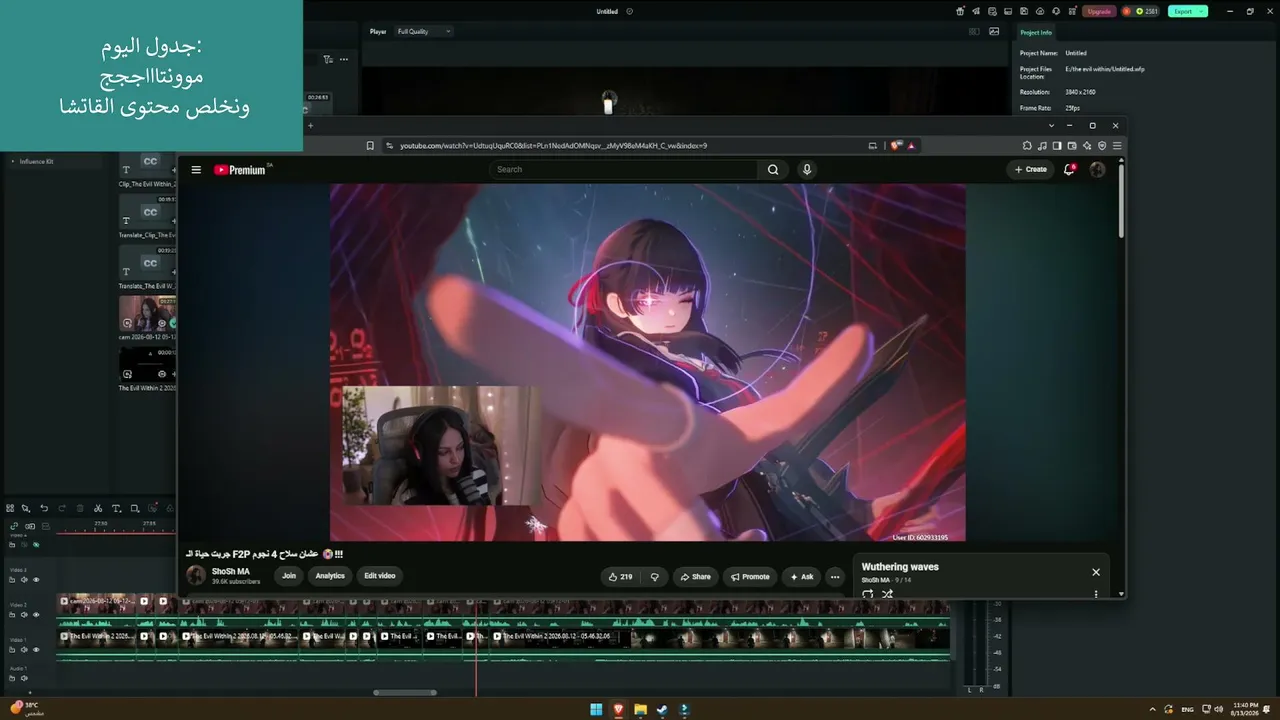This screenshot has height=720, width=1280.
Task: Show the hidden Video 4 track
Action: (36, 545)
